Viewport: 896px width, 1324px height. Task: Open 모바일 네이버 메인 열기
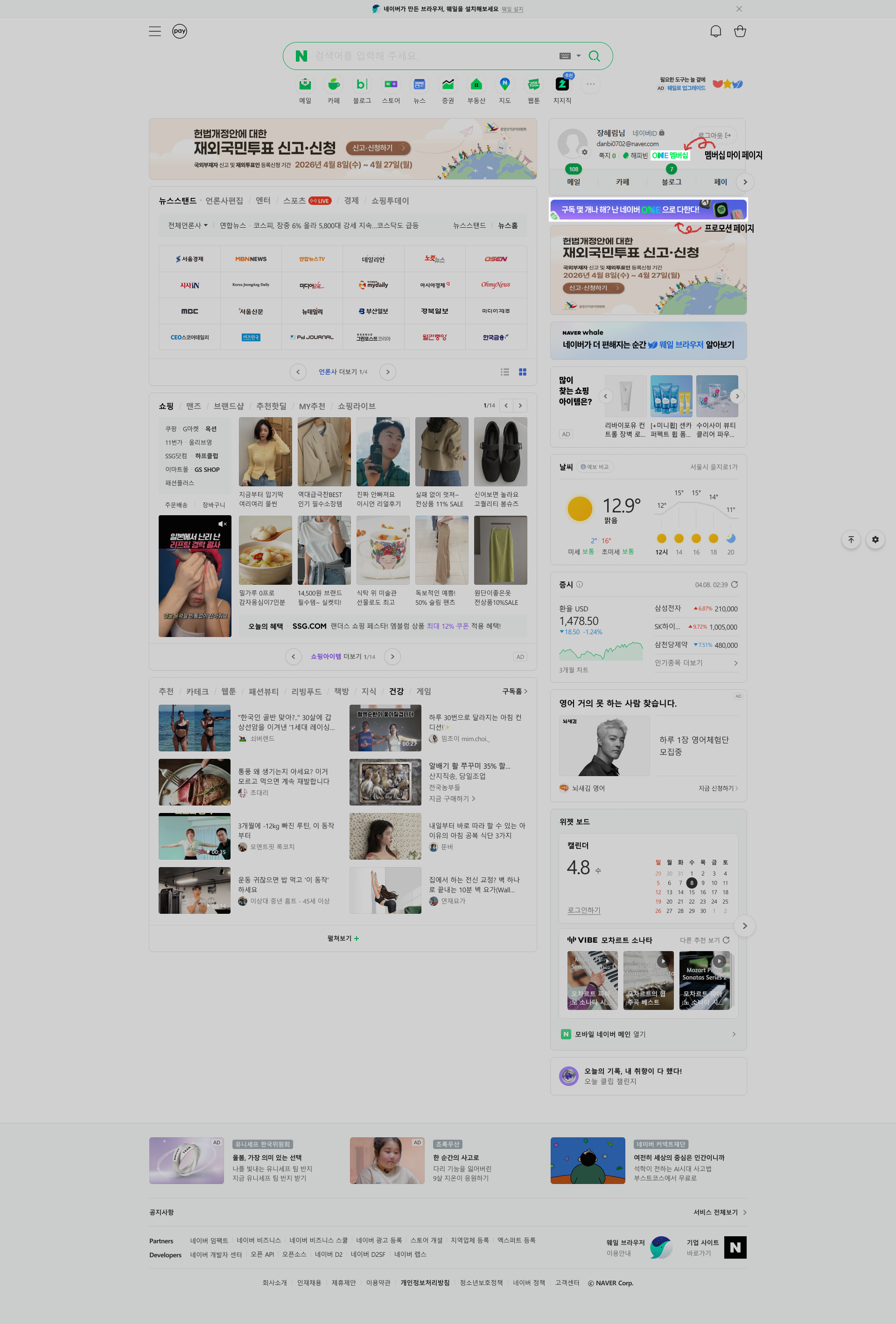[x=648, y=1034]
